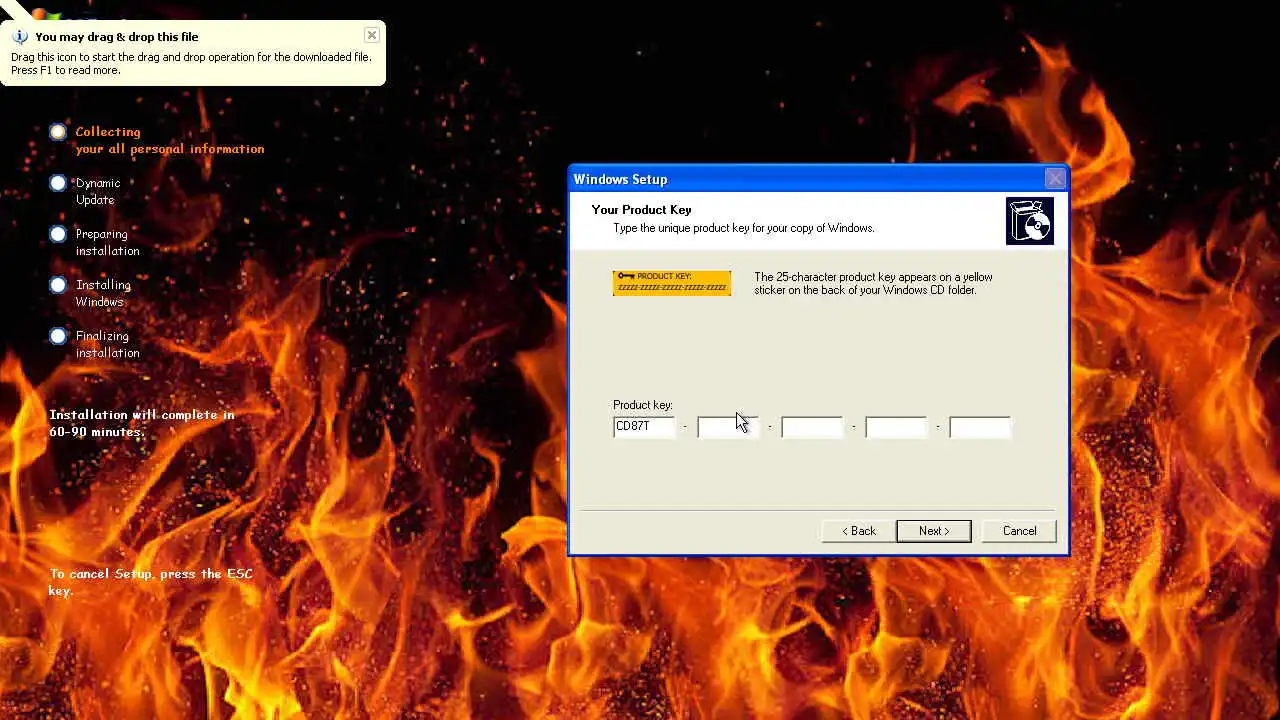Click the Windows CD box icon in Setup
The image size is (1280, 720).
click(x=1030, y=221)
